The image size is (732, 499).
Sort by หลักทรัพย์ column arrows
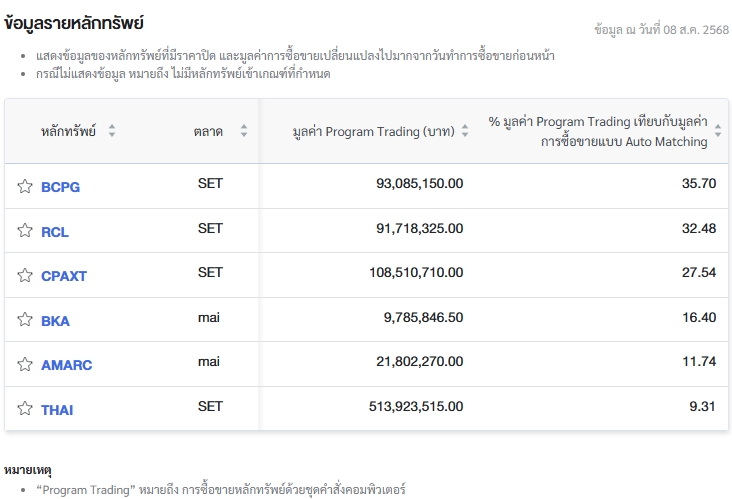(112, 131)
